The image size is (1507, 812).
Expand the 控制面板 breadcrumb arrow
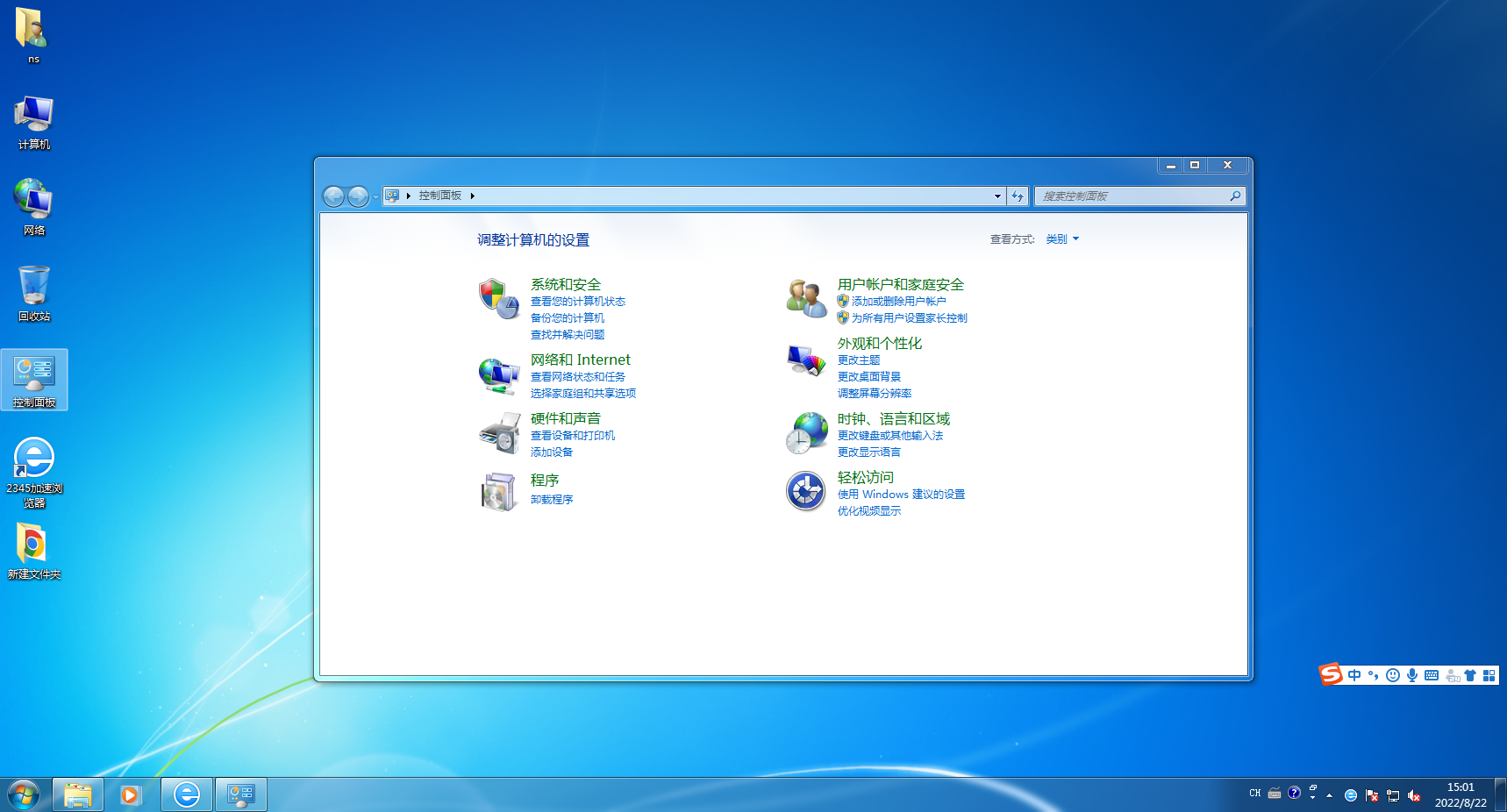click(473, 196)
